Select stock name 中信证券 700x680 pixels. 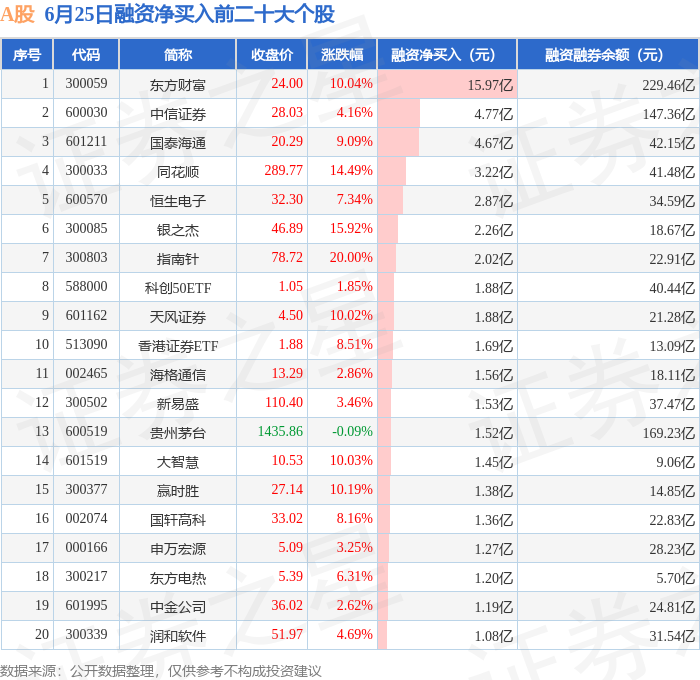178,114
